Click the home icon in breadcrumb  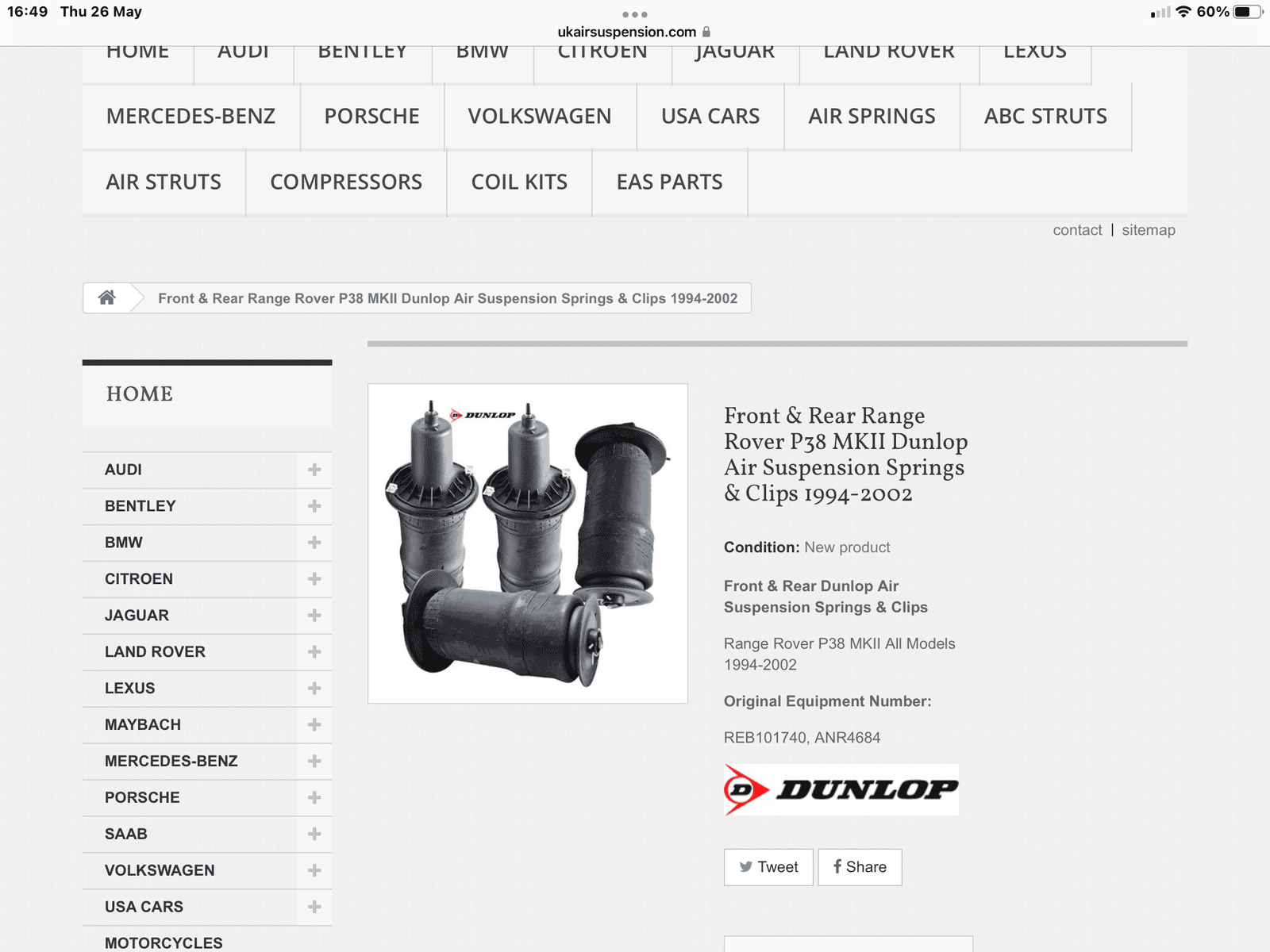tap(106, 297)
